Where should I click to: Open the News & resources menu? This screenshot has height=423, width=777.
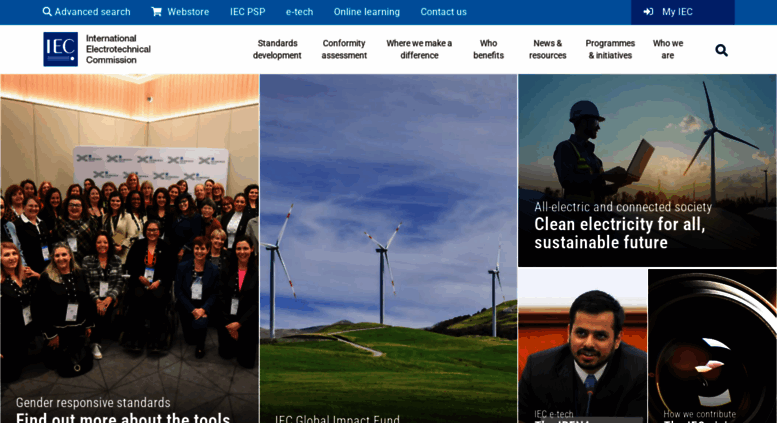coord(548,49)
